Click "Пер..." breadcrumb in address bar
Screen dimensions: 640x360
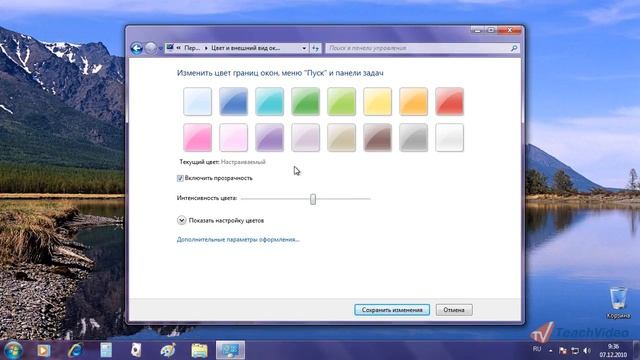coord(192,48)
